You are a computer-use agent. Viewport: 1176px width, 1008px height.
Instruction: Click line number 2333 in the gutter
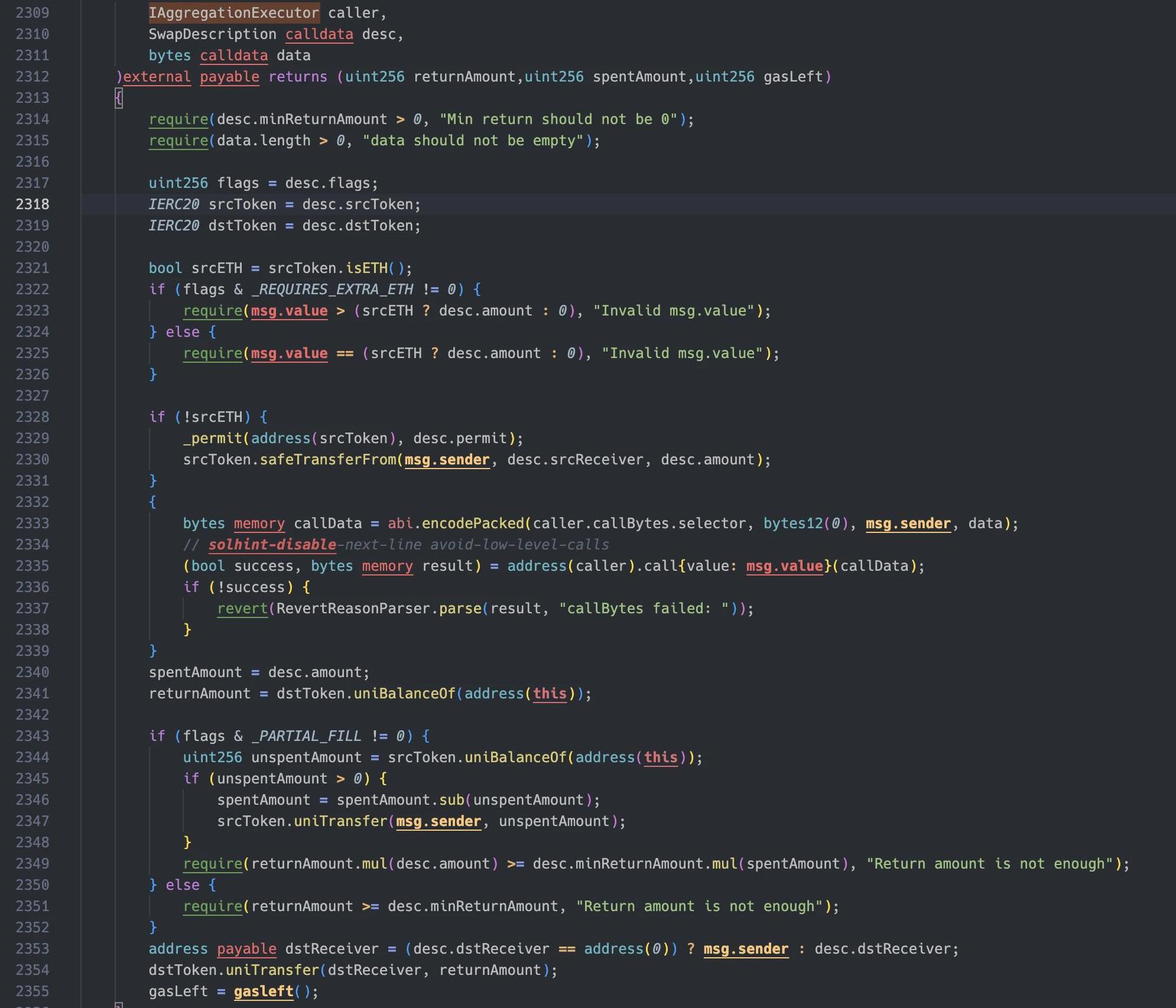pos(33,523)
